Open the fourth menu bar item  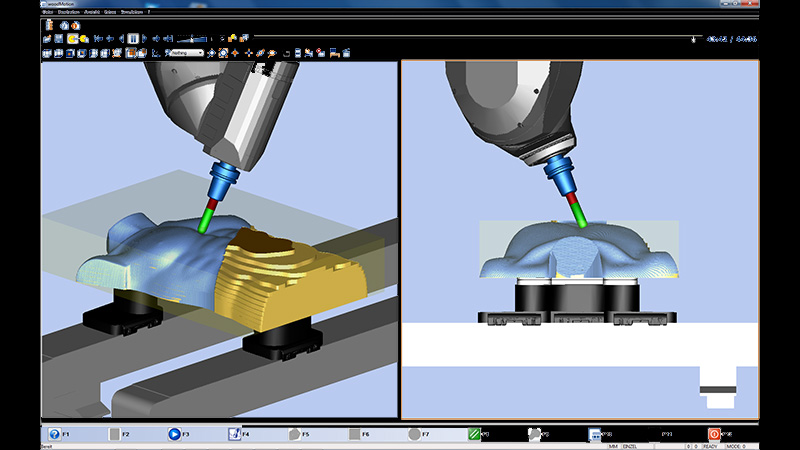point(110,12)
